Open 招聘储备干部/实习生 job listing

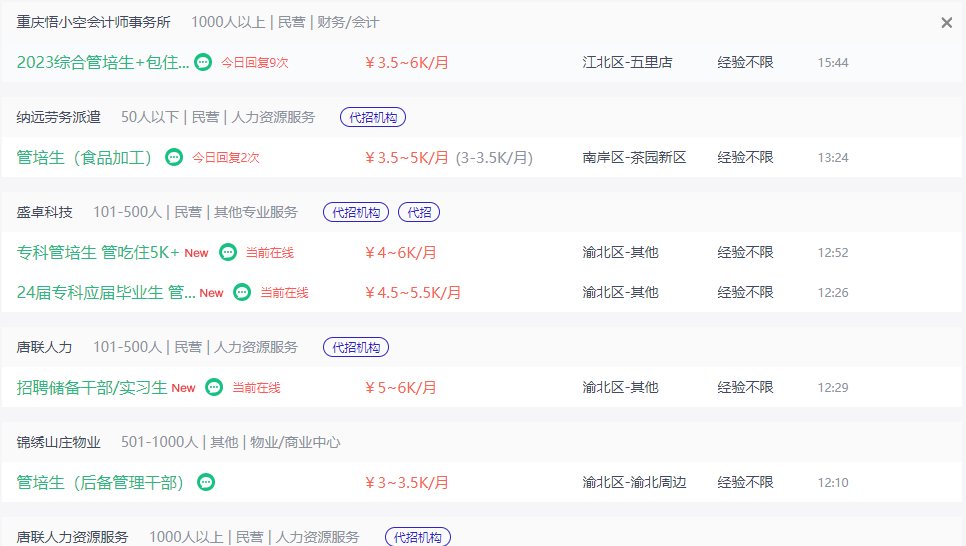point(92,387)
